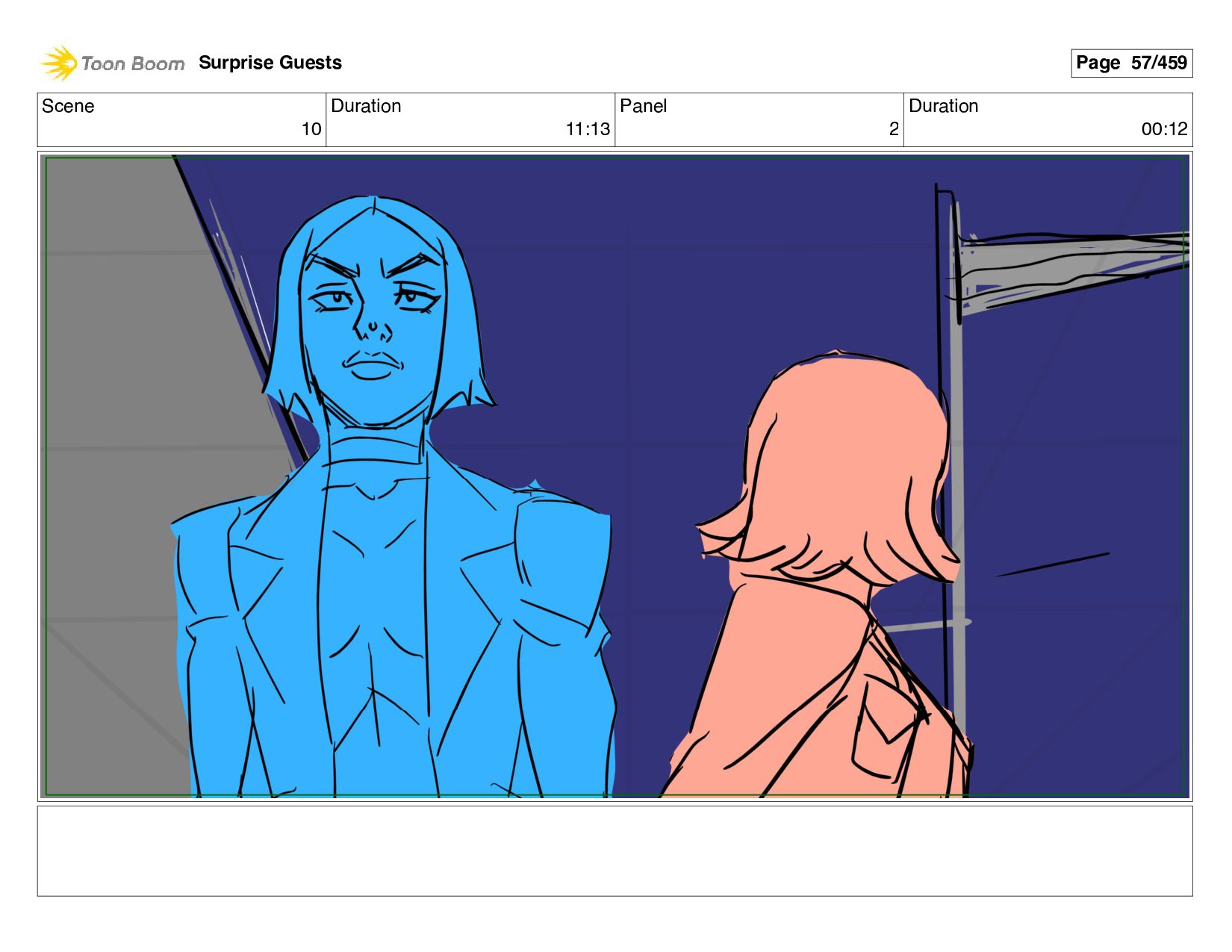Click the 'Surprise Guests' title text
Image resolution: width=1232 pixels, height=952 pixels.
270,63
